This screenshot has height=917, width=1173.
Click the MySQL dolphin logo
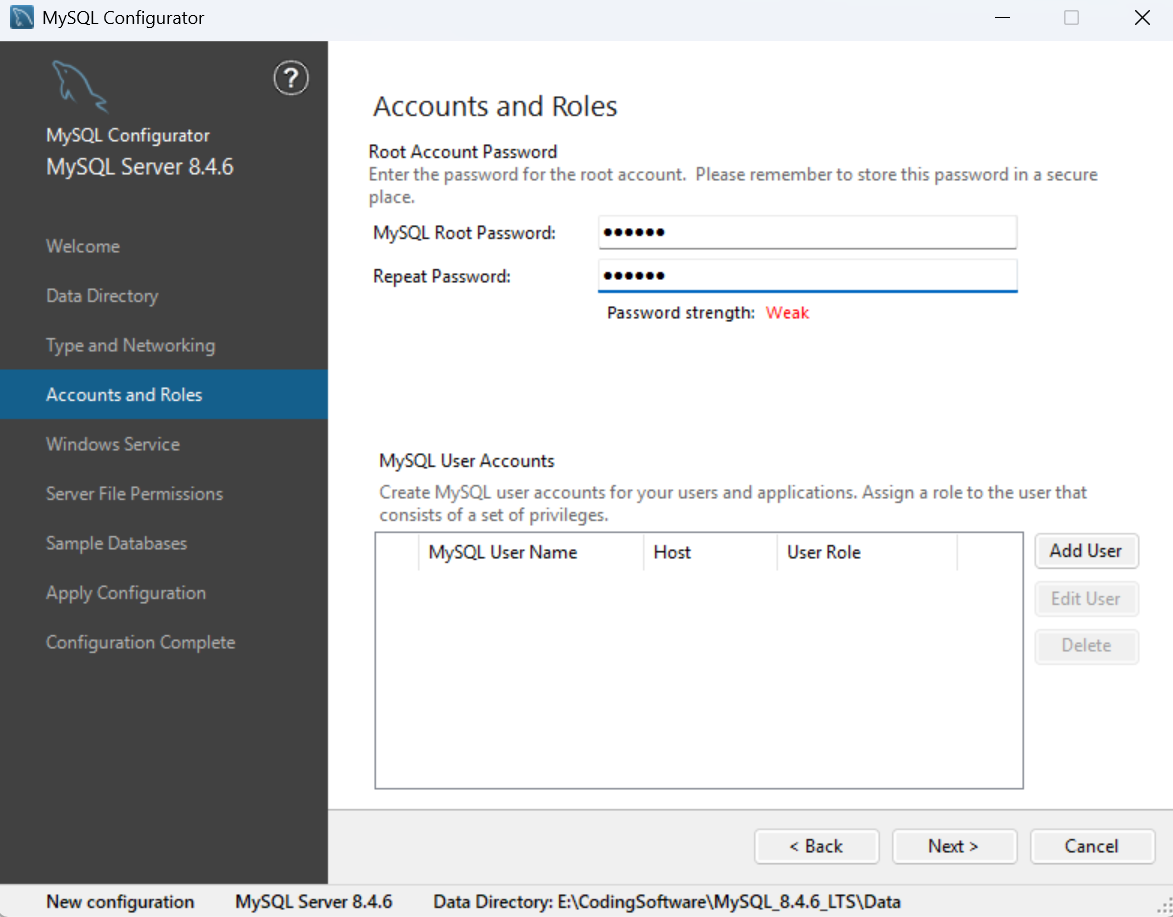(80, 88)
